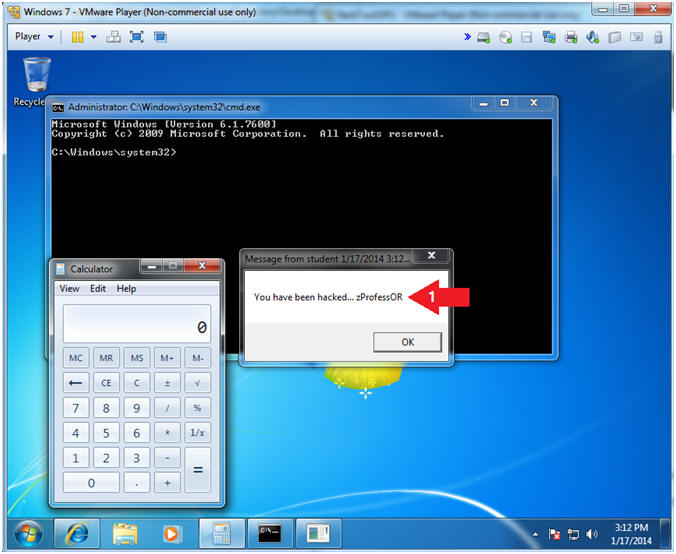The width and height of the screenshot is (676, 554).
Task: Click calculator digit 2
Action: 106,458
